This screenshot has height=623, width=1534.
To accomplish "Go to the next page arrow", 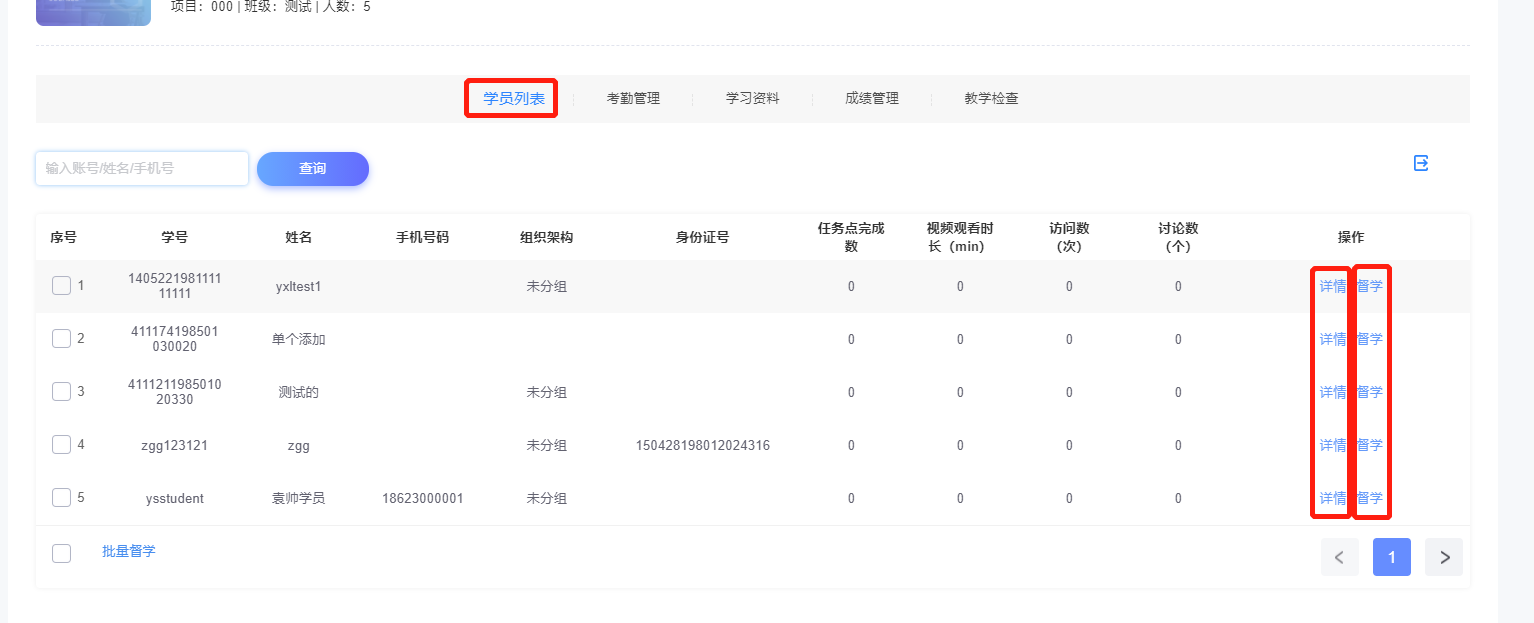I will click(1444, 557).
